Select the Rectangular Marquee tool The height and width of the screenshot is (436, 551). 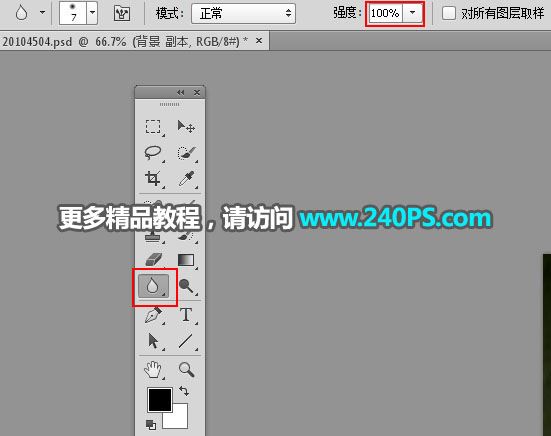tap(153, 127)
